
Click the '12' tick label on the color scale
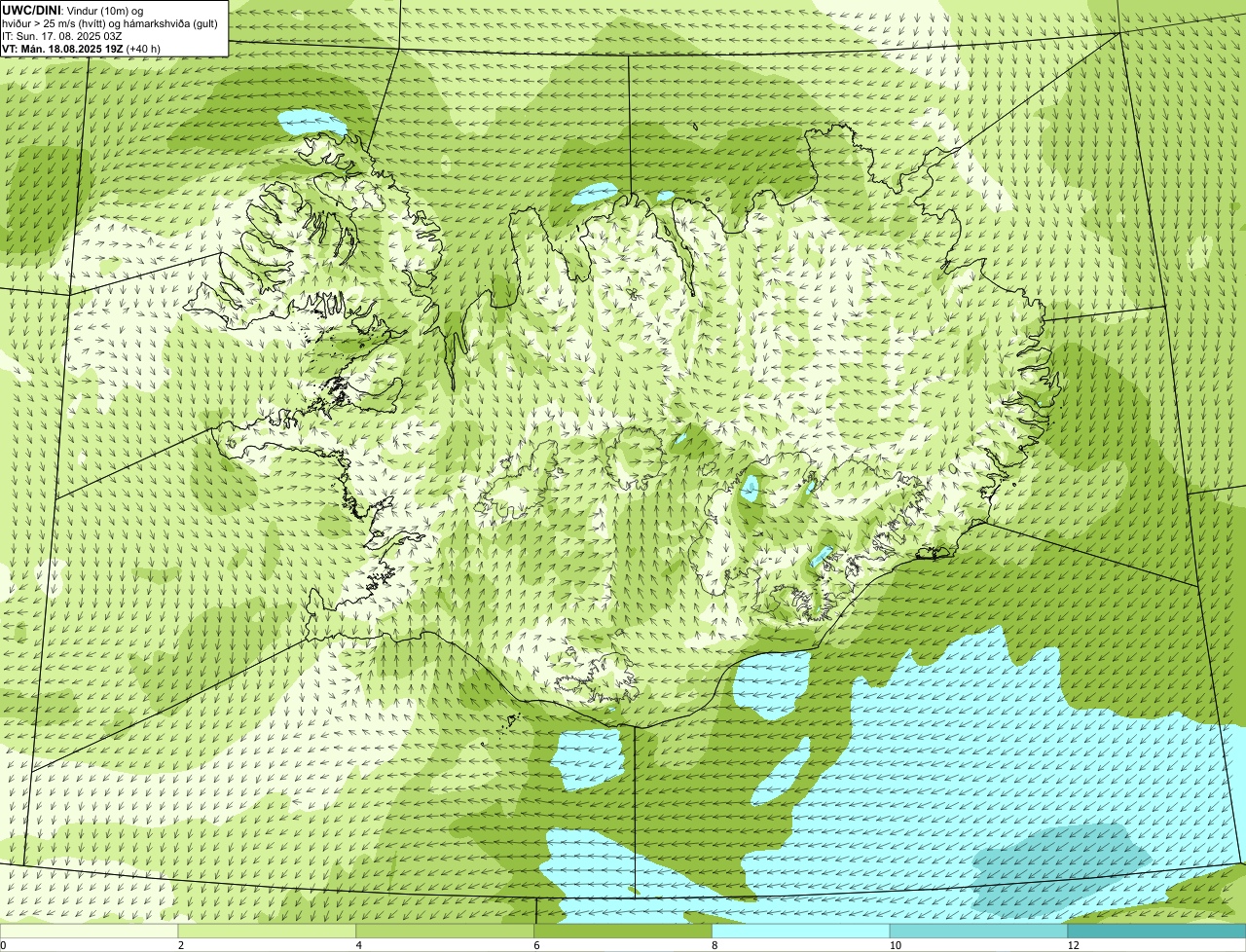(1072, 945)
